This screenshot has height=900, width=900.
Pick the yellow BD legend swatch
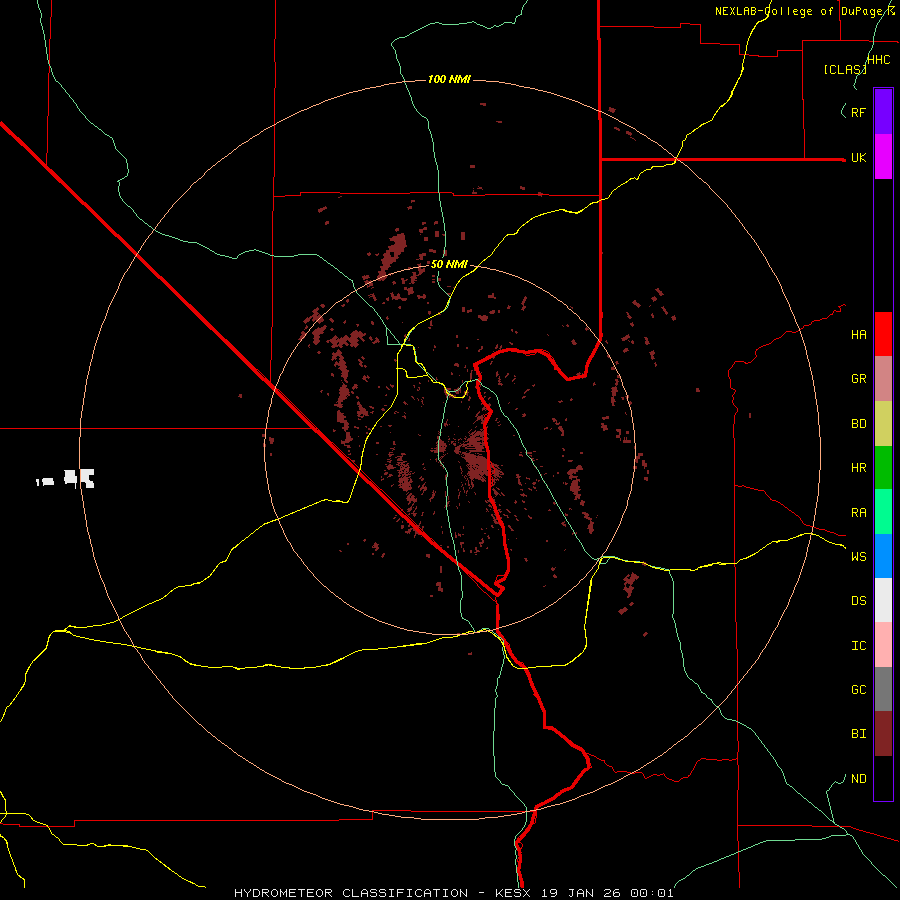(x=883, y=424)
